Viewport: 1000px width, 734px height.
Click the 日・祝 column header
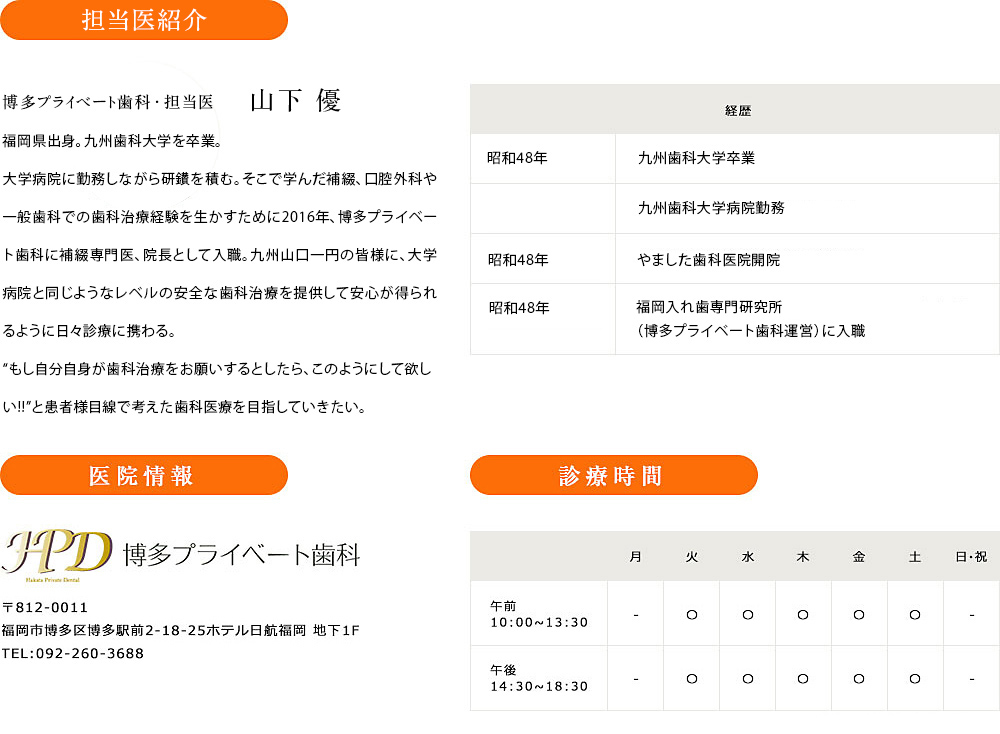[971, 557]
